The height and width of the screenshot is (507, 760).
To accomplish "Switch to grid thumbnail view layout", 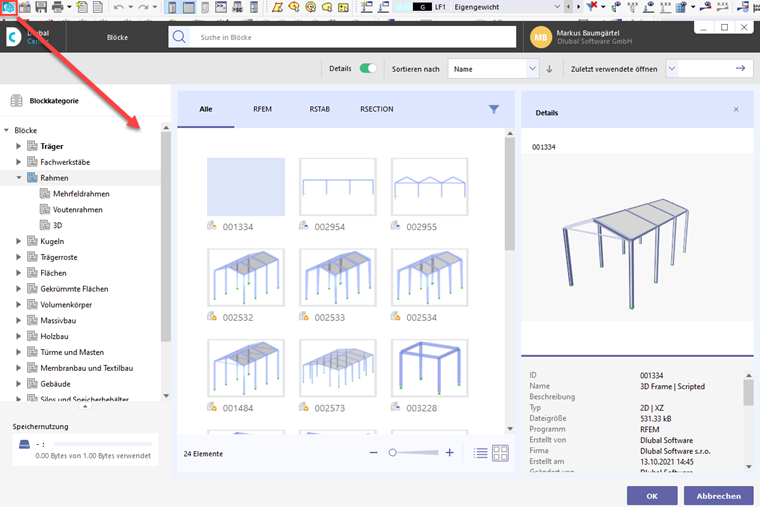I will (x=500, y=453).
